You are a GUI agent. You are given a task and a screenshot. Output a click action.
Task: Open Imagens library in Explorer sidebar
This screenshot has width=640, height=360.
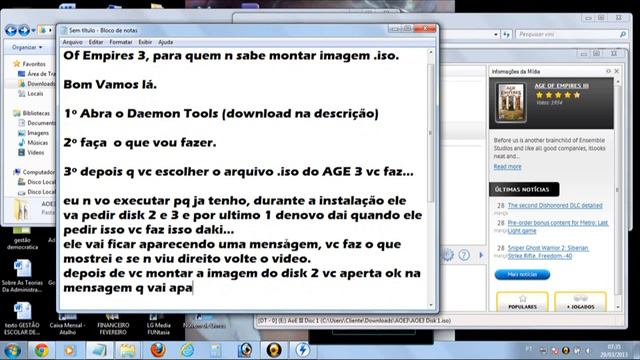click(33, 133)
